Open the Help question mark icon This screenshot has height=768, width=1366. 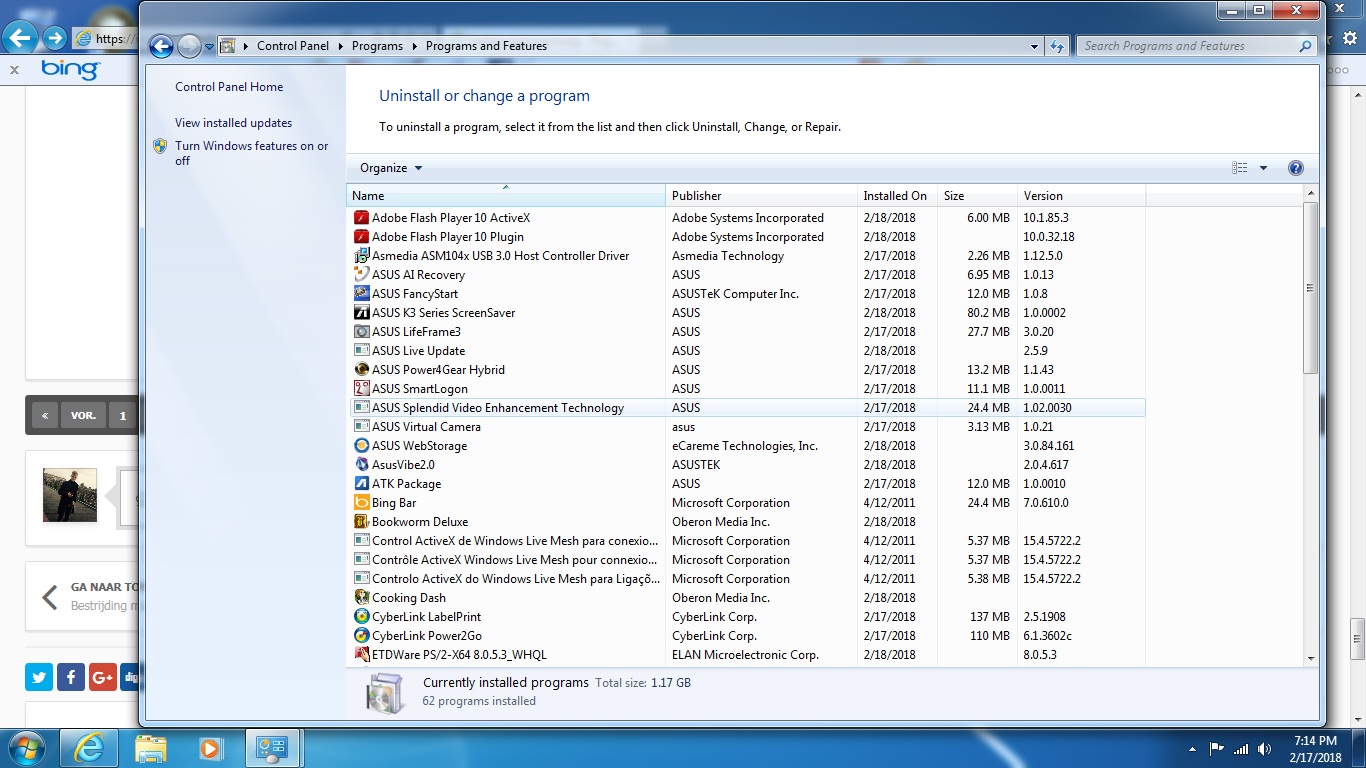pyautogui.click(x=1295, y=168)
